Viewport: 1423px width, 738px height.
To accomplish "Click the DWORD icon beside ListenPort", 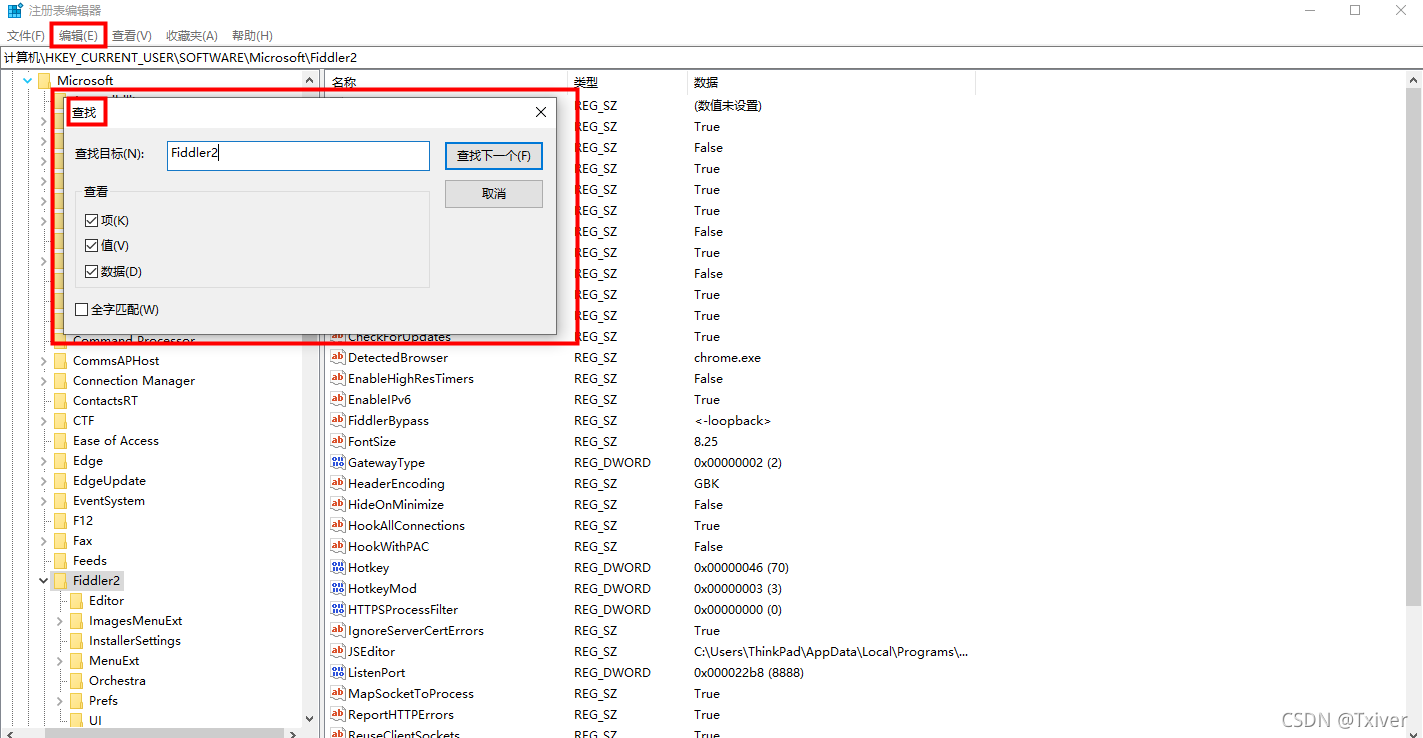I will pos(338,672).
